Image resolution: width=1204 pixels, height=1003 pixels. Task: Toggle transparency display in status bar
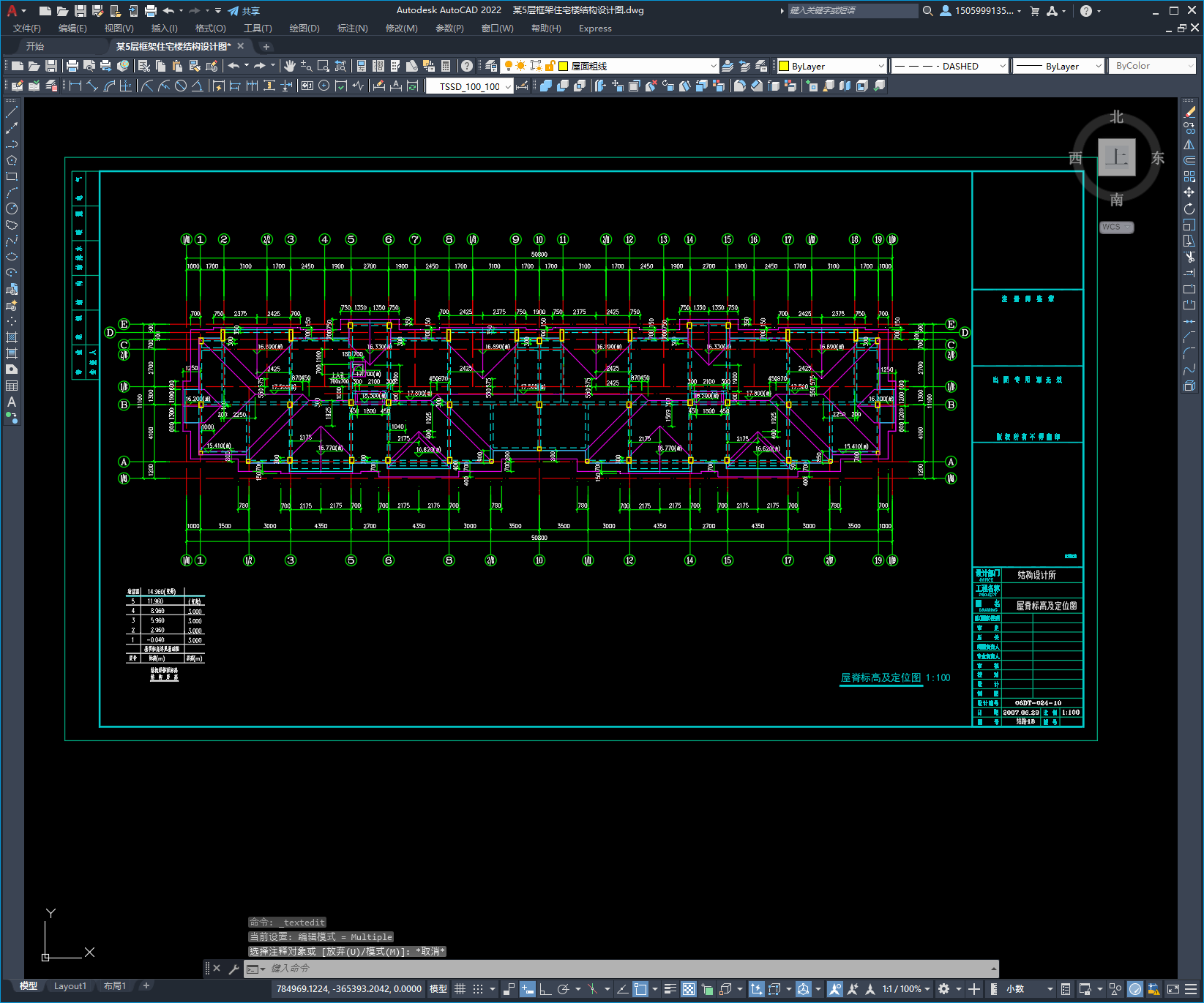pos(689,989)
